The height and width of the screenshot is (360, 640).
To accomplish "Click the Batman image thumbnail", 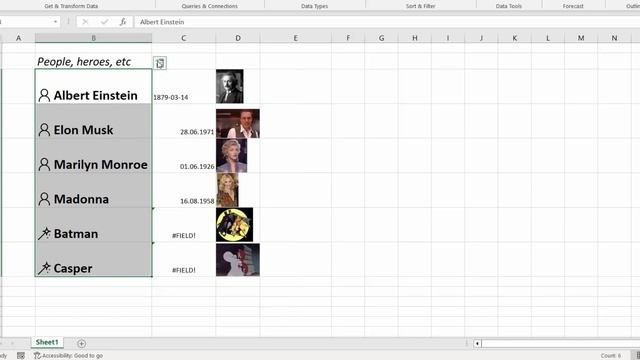I will (x=235, y=225).
